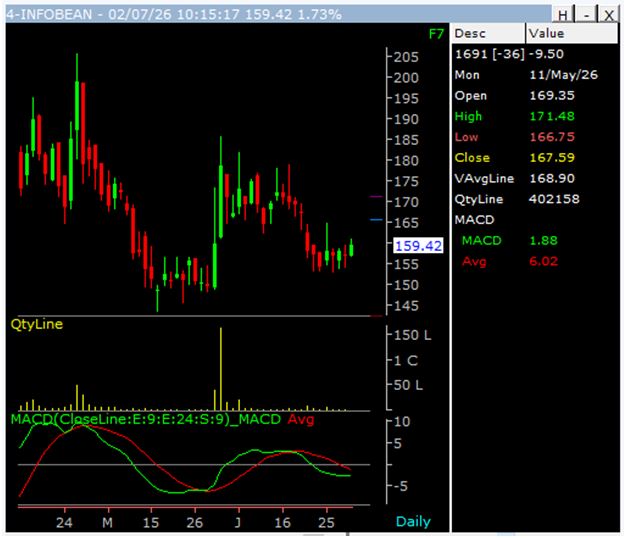Image resolution: width=624 pixels, height=538 pixels.
Task: Click the J month marker on date axis
Action: point(238,522)
